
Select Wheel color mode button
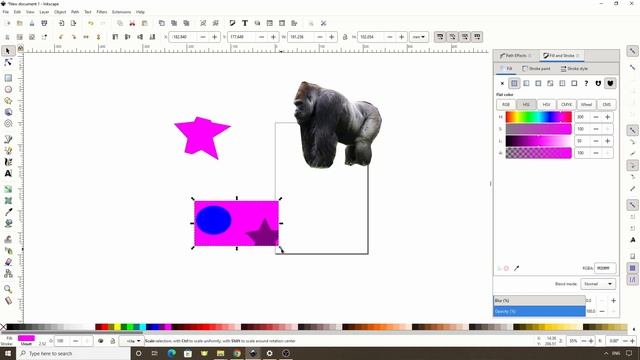pos(586,104)
